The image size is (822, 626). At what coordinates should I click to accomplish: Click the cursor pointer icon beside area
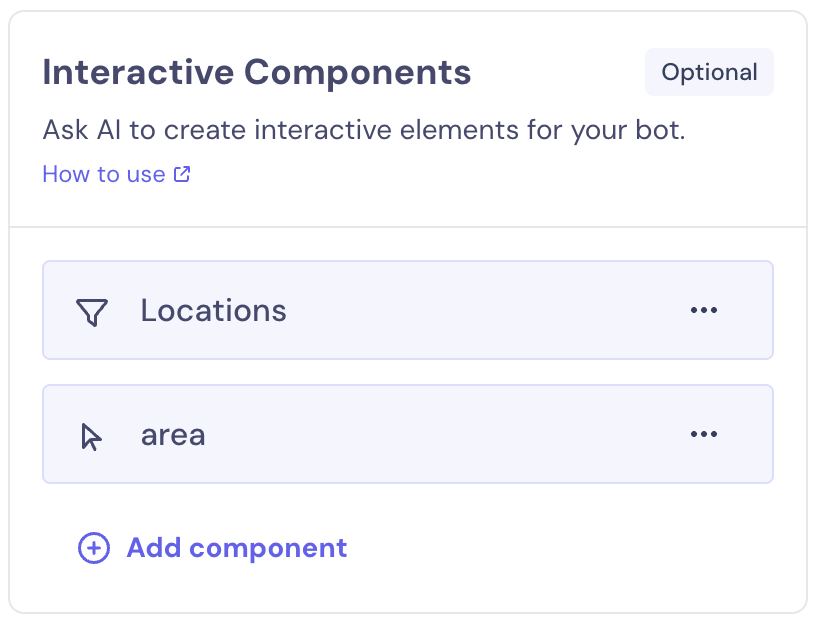pyautogui.click(x=91, y=436)
